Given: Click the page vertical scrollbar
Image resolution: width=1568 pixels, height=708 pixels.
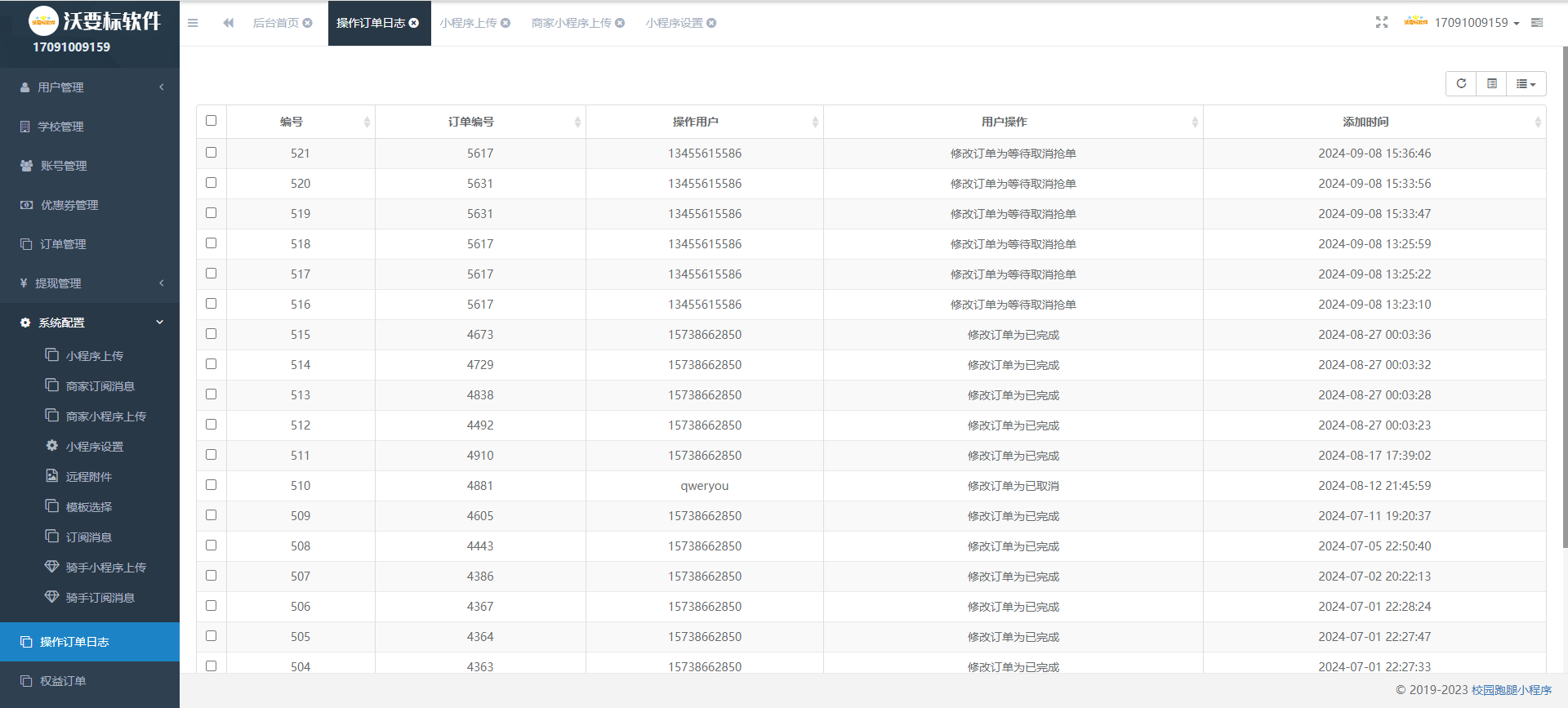Looking at the screenshot, I should [1564, 298].
